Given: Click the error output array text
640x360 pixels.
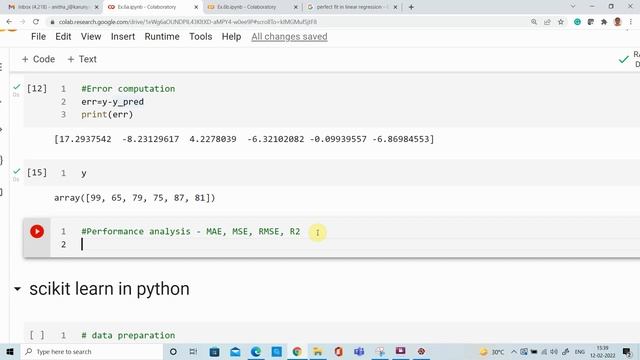Looking at the screenshot, I should pos(244,139).
